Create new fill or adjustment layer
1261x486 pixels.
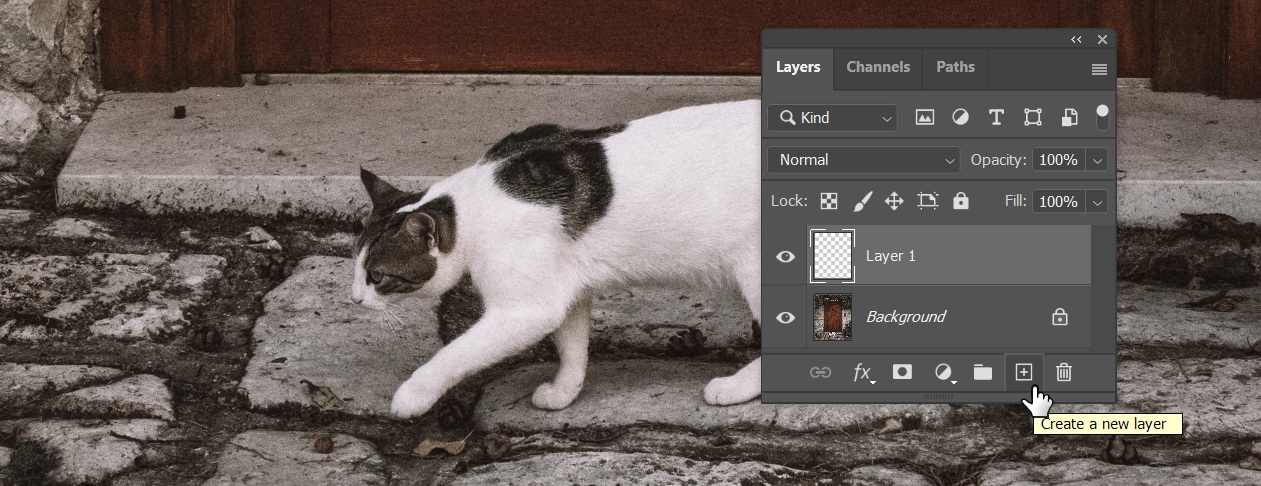[x=943, y=372]
